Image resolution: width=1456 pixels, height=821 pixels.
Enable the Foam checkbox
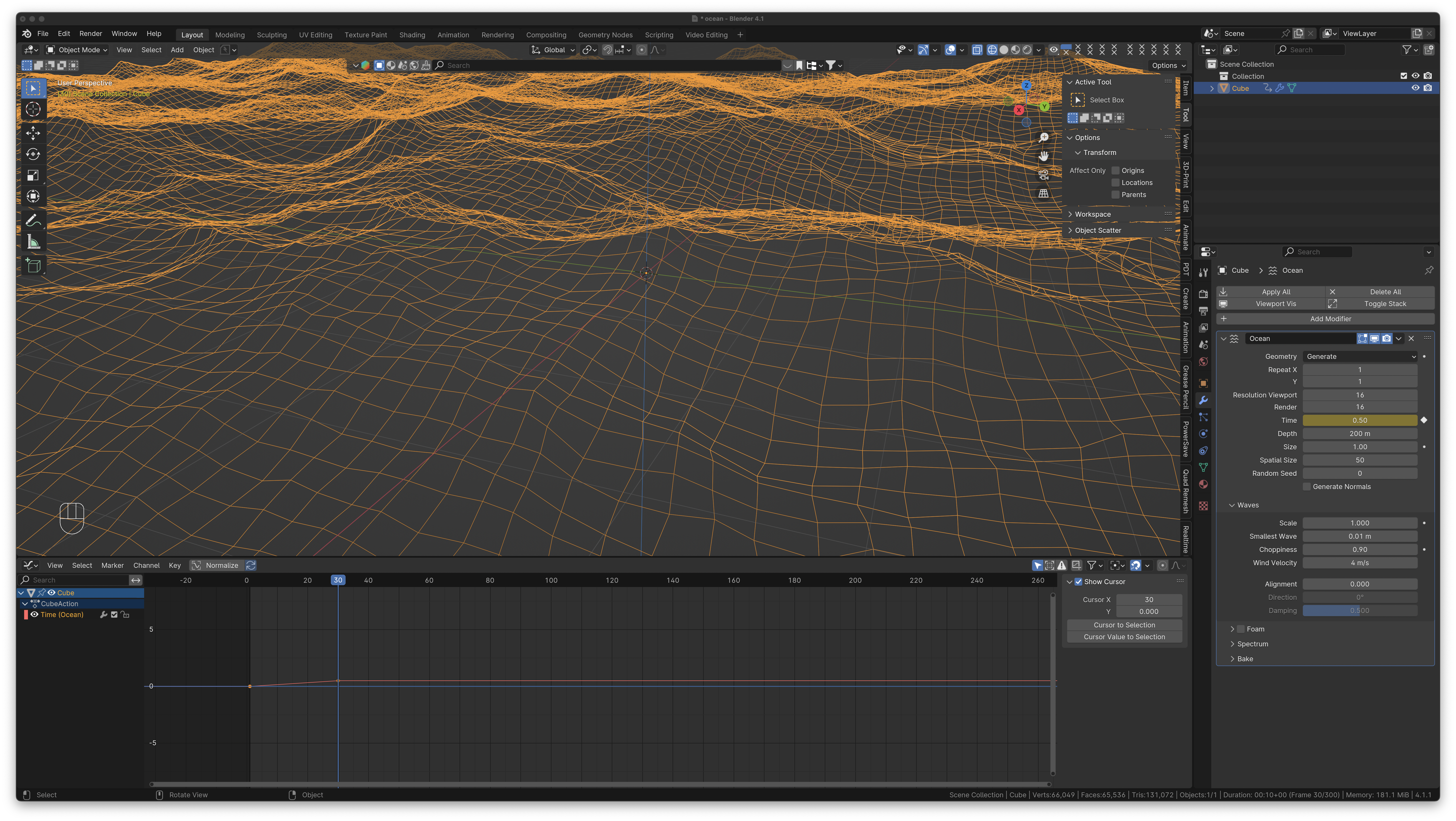coord(1241,629)
